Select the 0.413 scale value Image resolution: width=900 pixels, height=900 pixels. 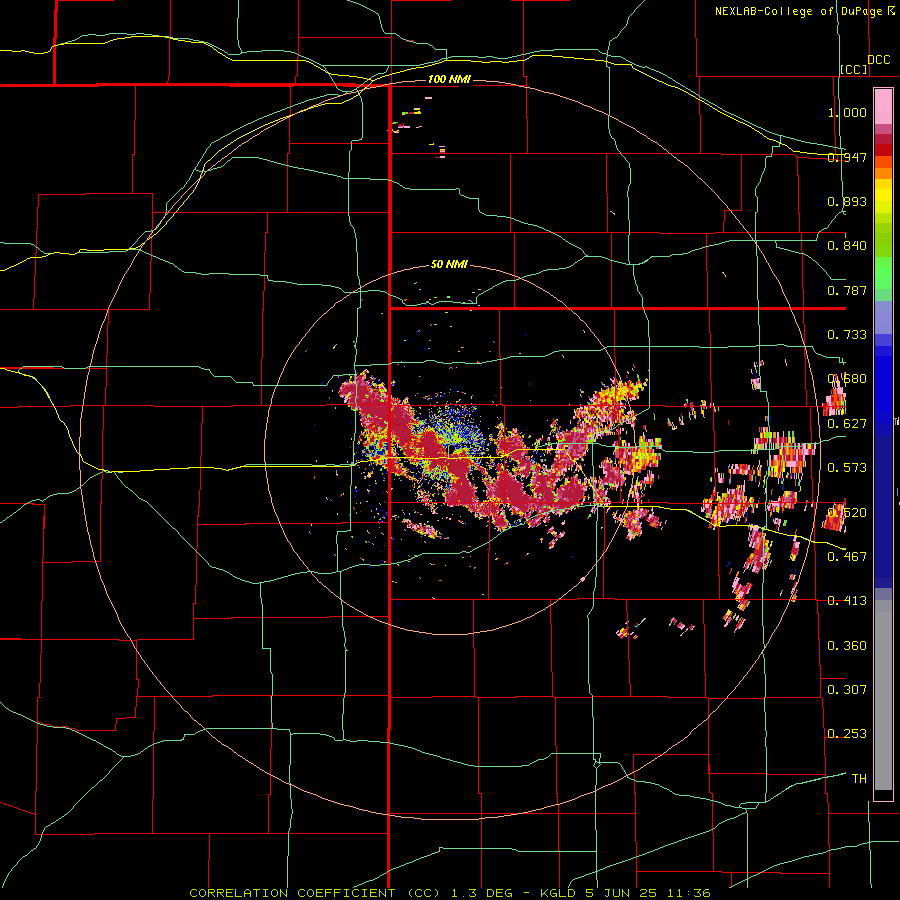(847, 601)
